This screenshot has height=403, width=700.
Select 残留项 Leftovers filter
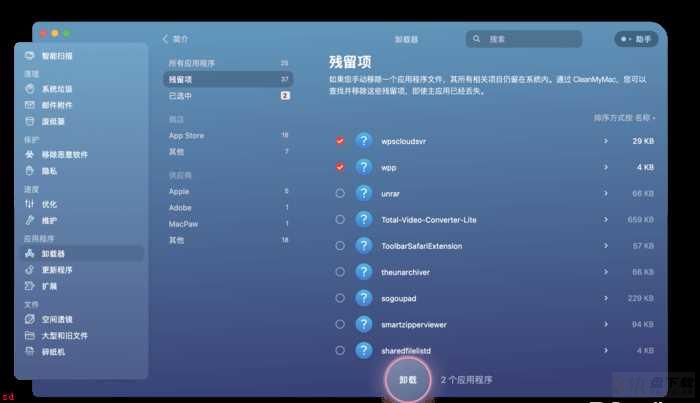pyautogui.click(x=228, y=79)
